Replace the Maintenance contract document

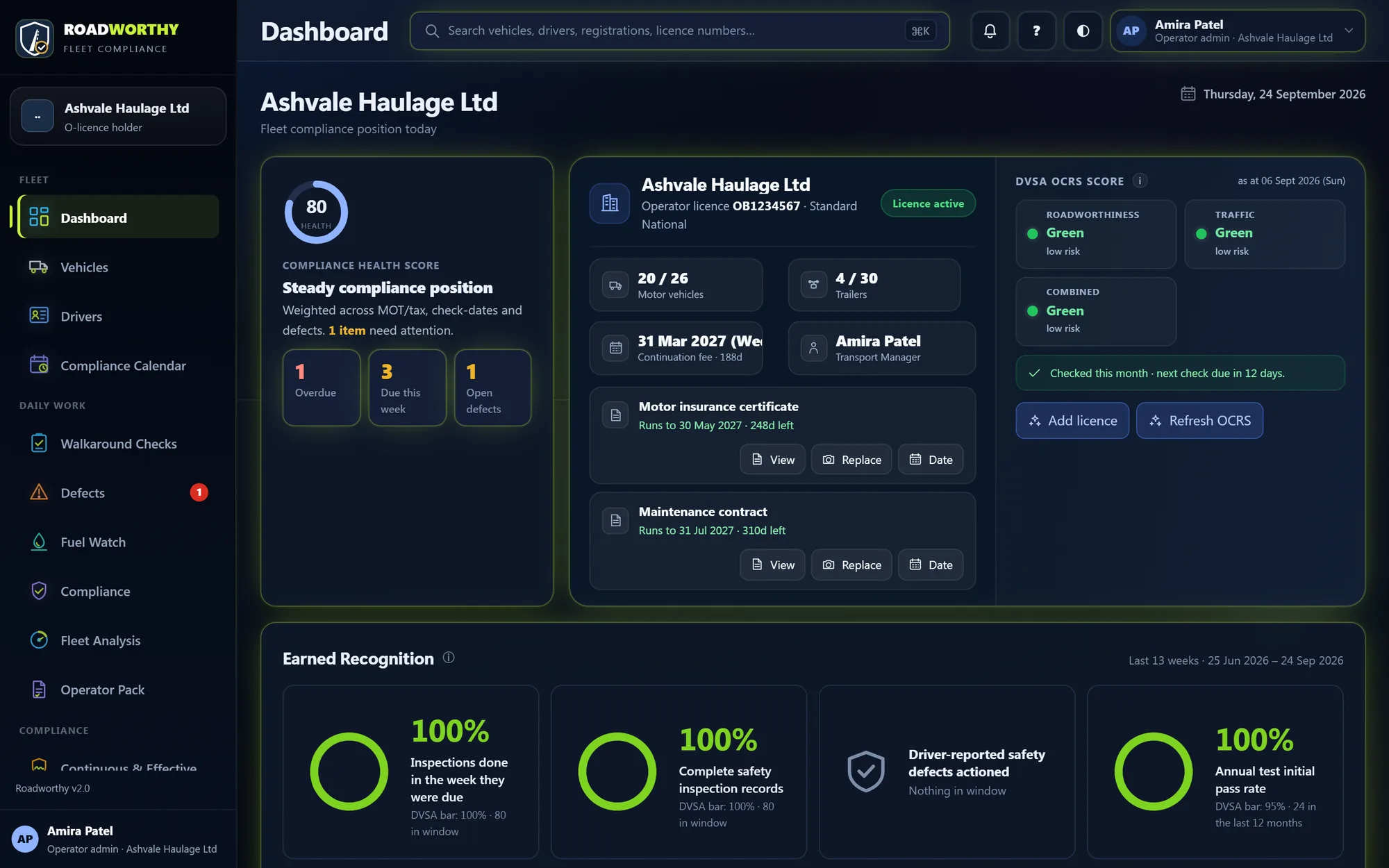pyautogui.click(x=851, y=565)
